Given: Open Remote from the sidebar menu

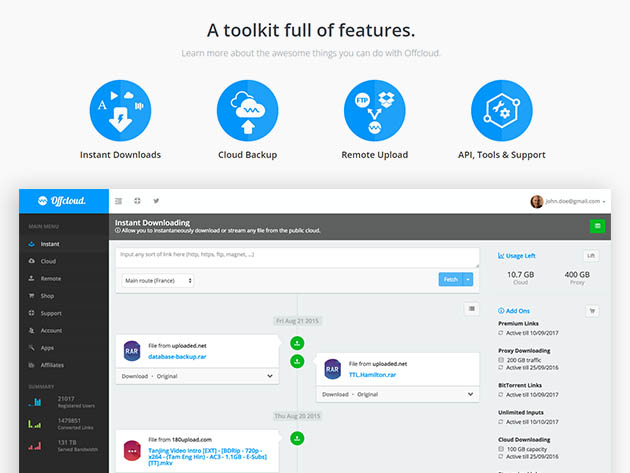Looking at the screenshot, I should (x=51, y=278).
